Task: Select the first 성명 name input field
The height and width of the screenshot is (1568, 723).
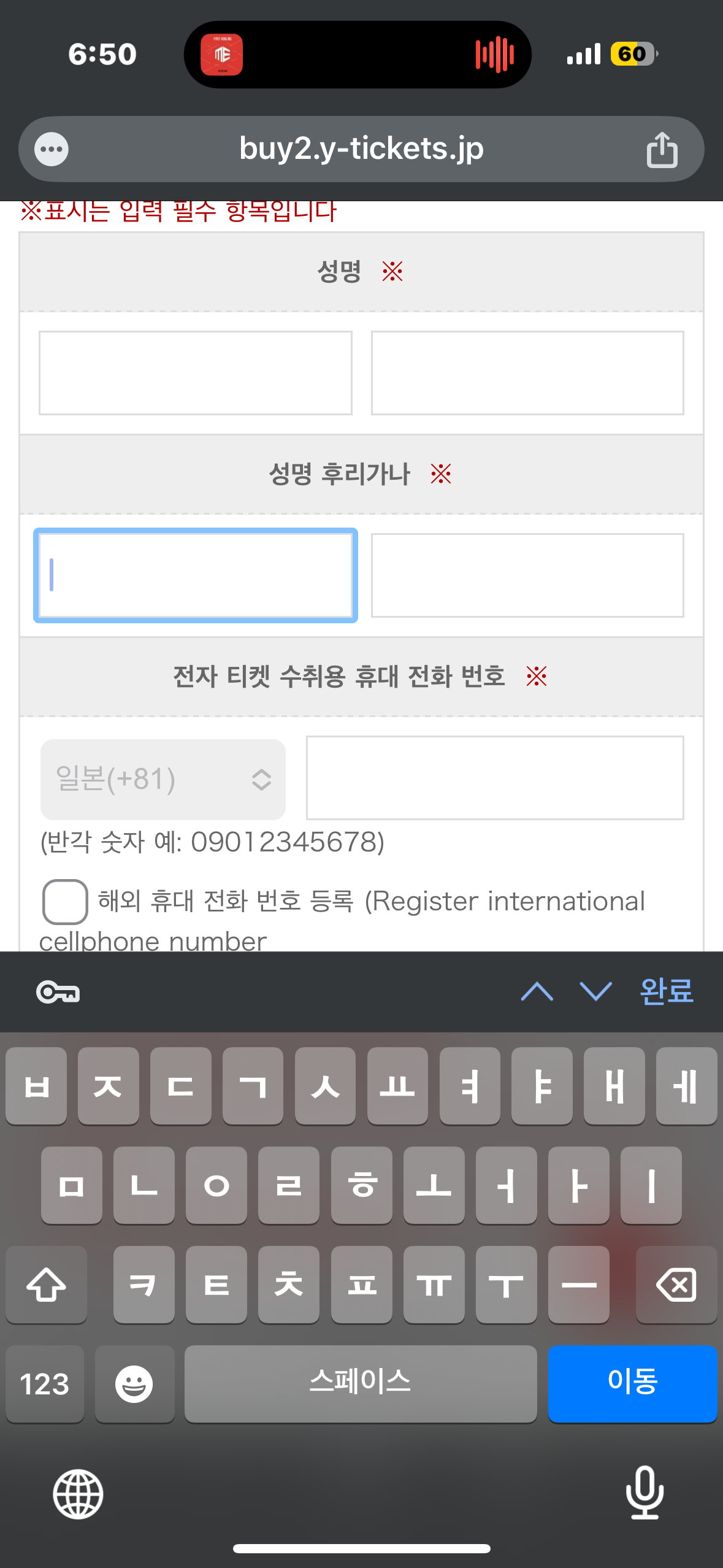Action: click(x=196, y=373)
